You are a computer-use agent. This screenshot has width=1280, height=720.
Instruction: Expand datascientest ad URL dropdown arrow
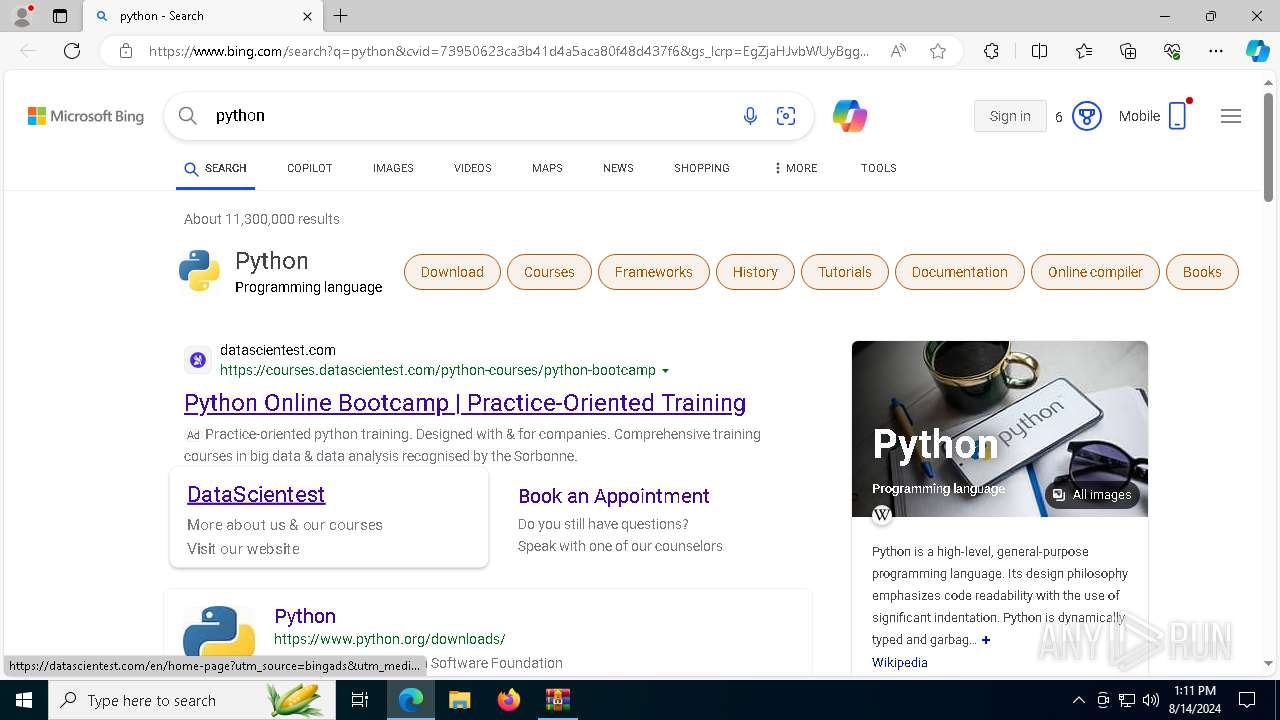click(666, 371)
